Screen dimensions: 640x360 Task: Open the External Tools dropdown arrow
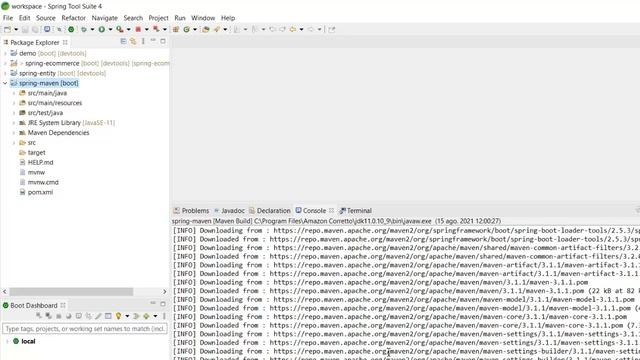[128, 29]
